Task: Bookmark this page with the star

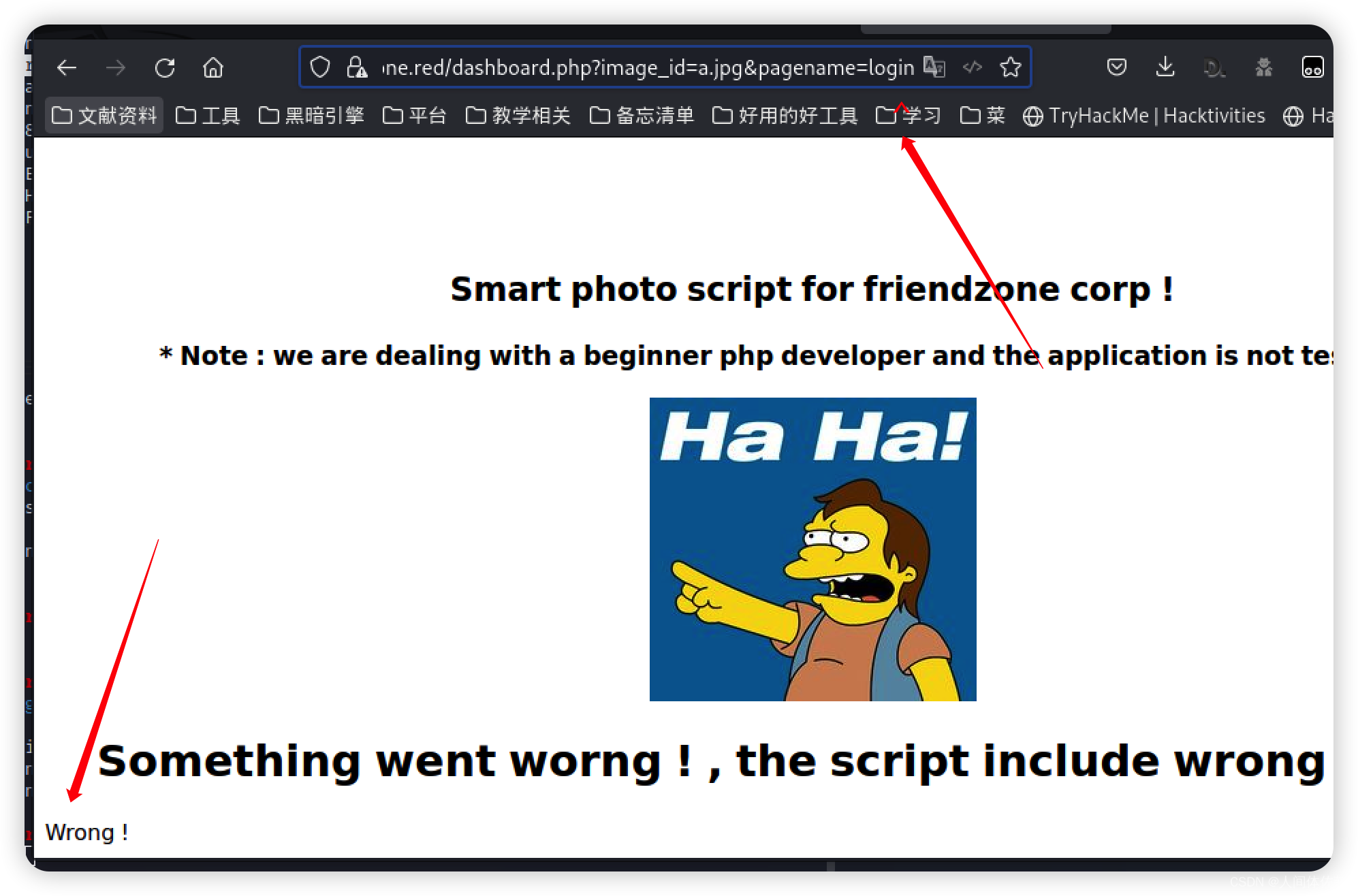Action: (x=1011, y=67)
